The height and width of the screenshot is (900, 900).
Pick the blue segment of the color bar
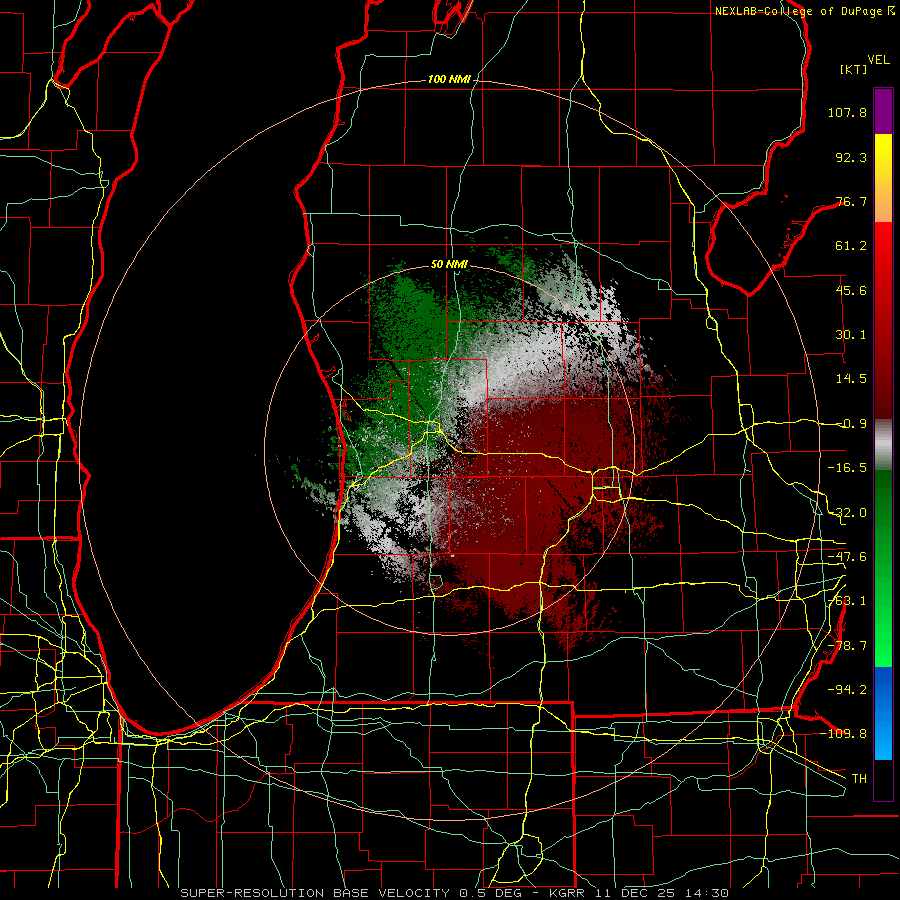(883, 713)
